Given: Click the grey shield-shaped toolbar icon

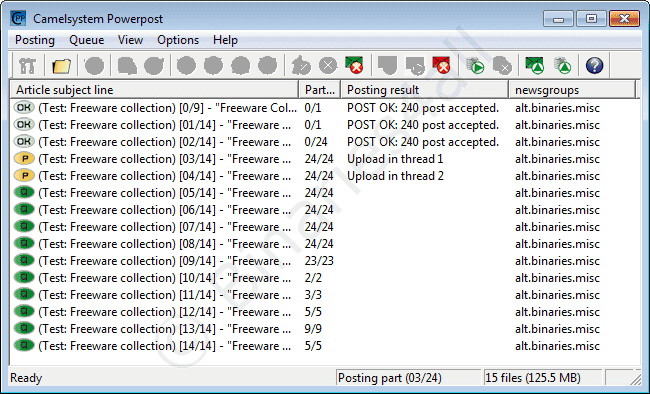Looking at the screenshot, I should (388, 66).
